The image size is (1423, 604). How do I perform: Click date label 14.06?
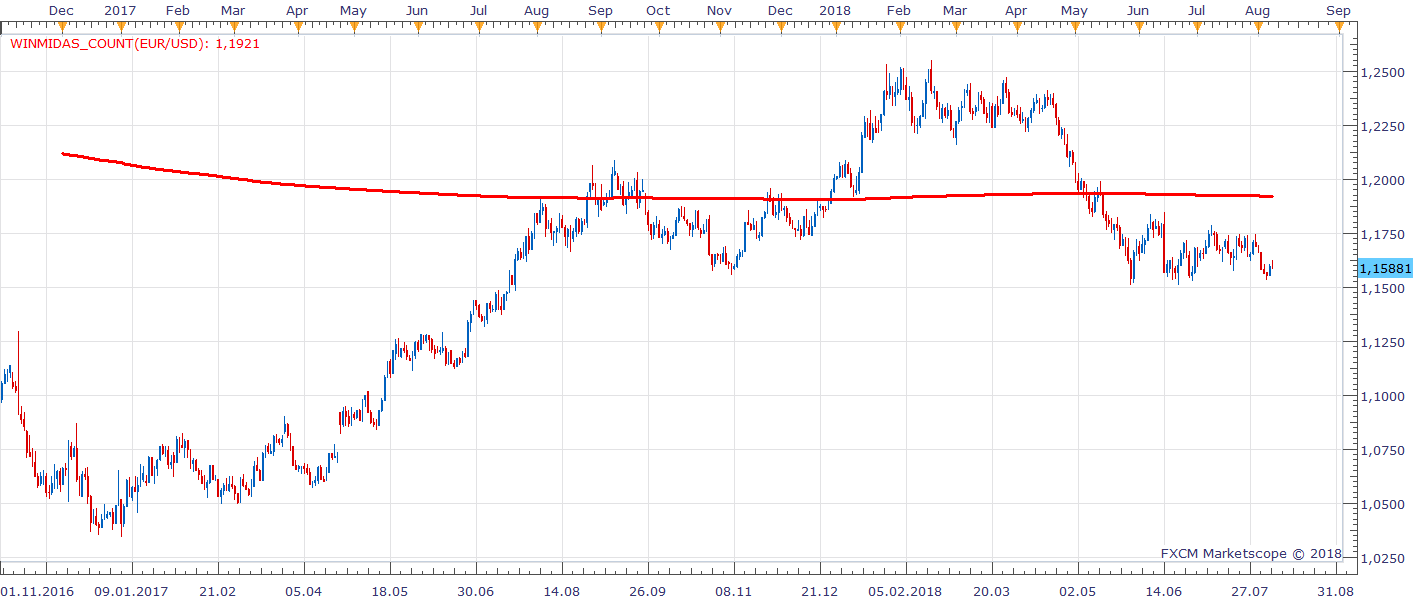pyautogui.click(x=1164, y=592)
